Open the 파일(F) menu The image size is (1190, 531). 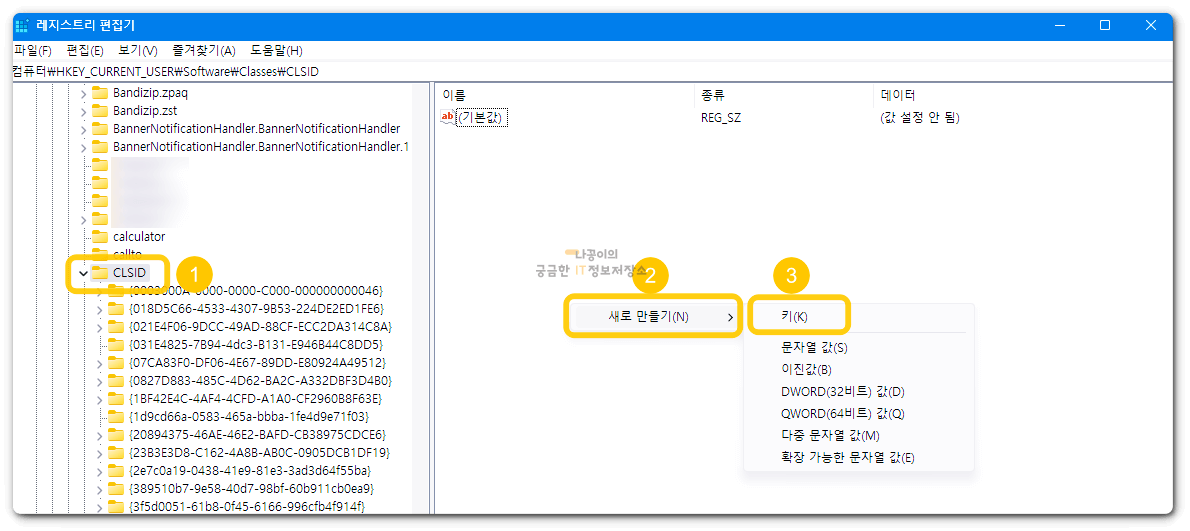[x=33, y=51]
